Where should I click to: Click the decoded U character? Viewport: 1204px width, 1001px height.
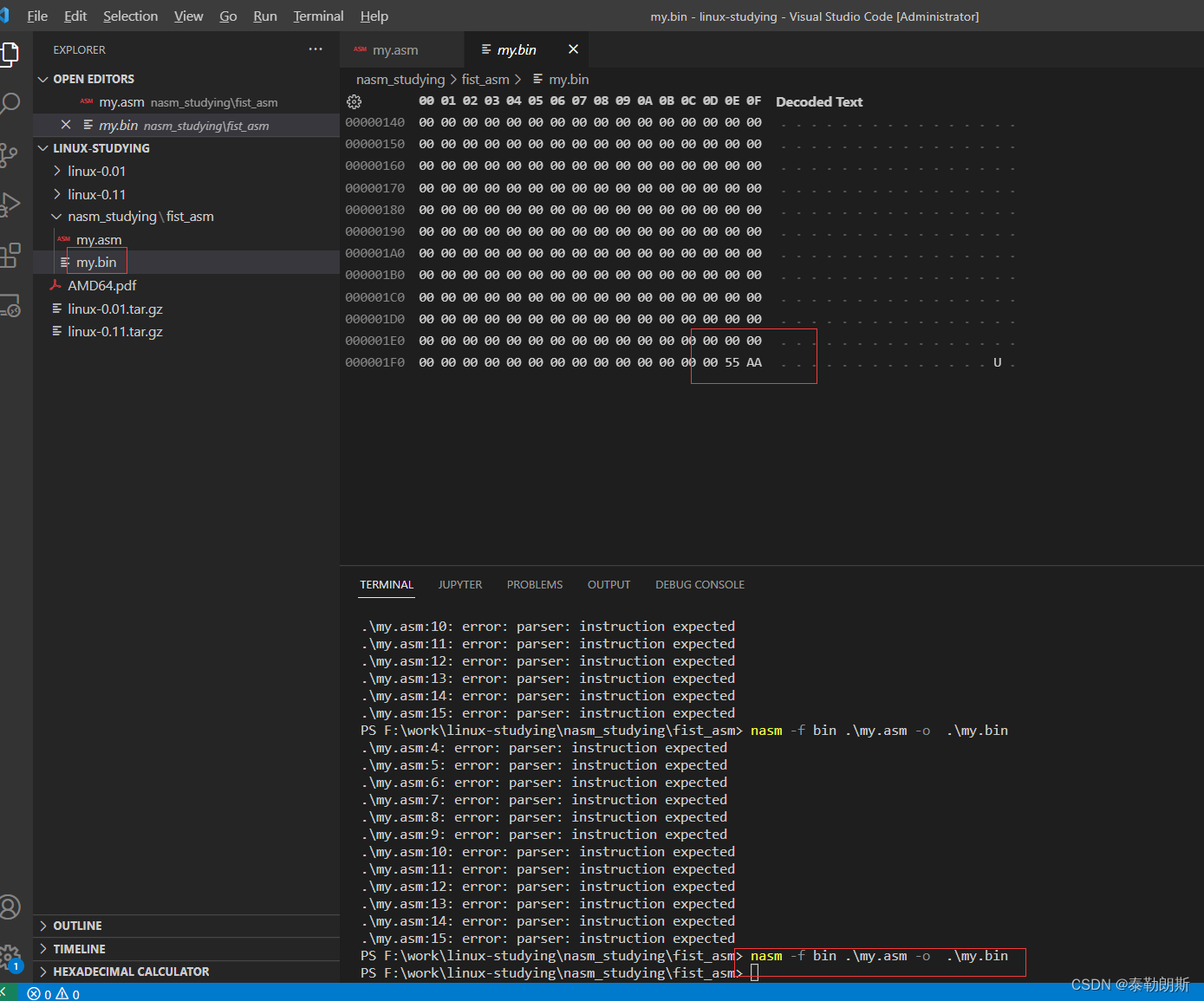[x=997, y=362]
